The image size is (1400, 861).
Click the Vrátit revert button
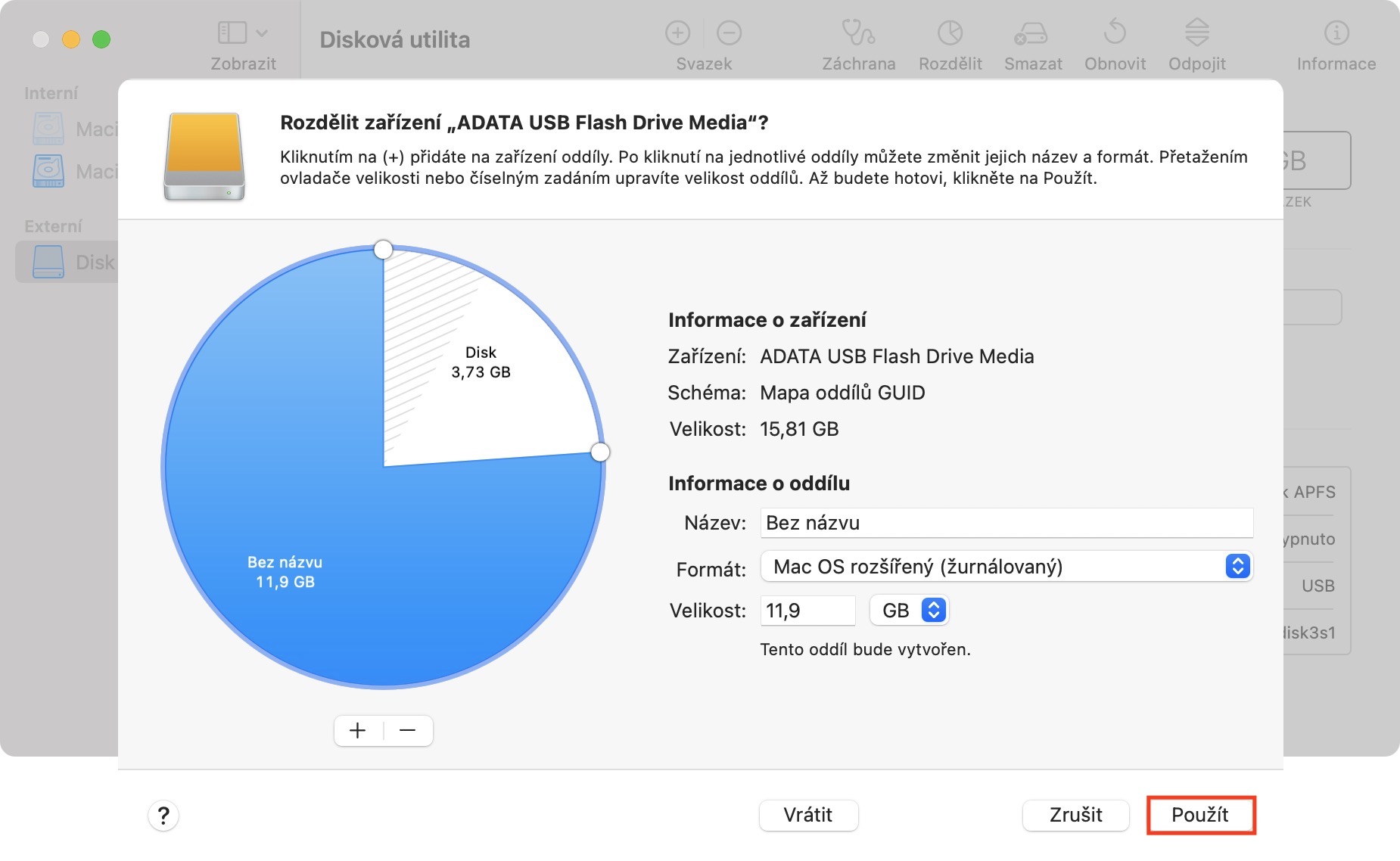click(808, 815)
